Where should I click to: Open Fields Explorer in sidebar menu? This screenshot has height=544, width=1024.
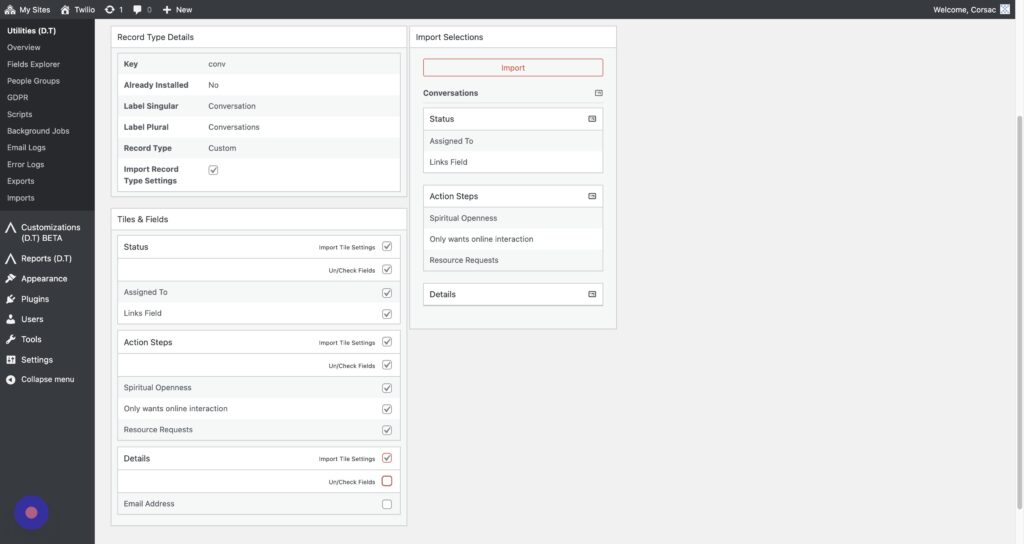click(33, 64)
